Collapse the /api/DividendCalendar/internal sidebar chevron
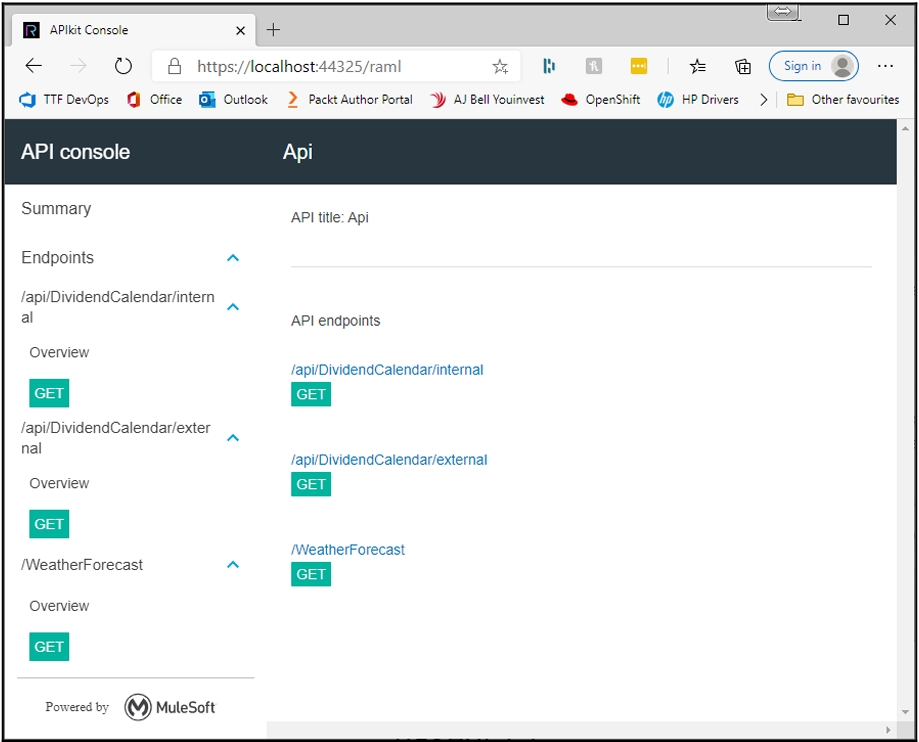 coord(233,307)
